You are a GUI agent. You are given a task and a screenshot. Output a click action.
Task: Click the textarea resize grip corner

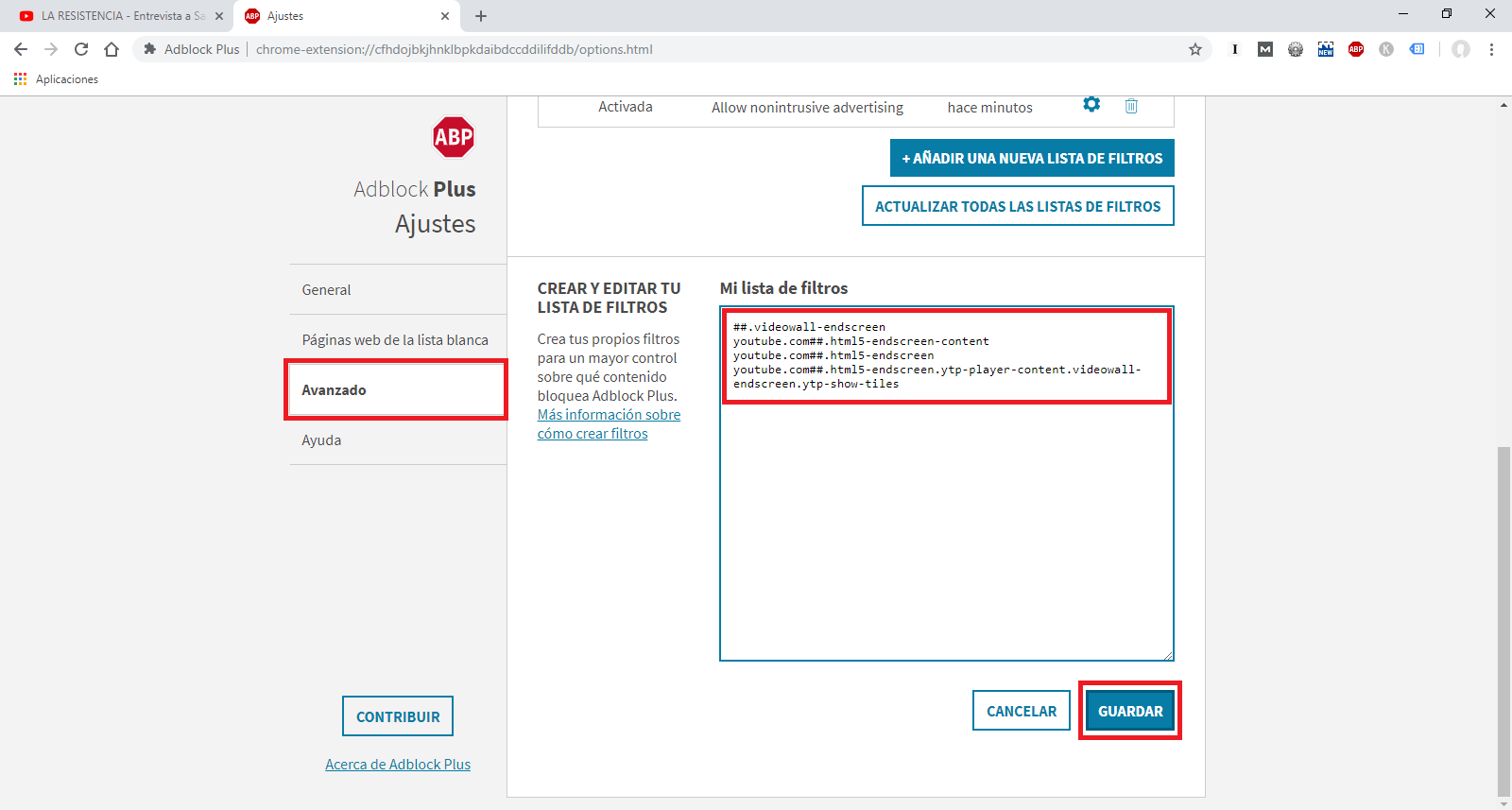tap(1168, 655)
